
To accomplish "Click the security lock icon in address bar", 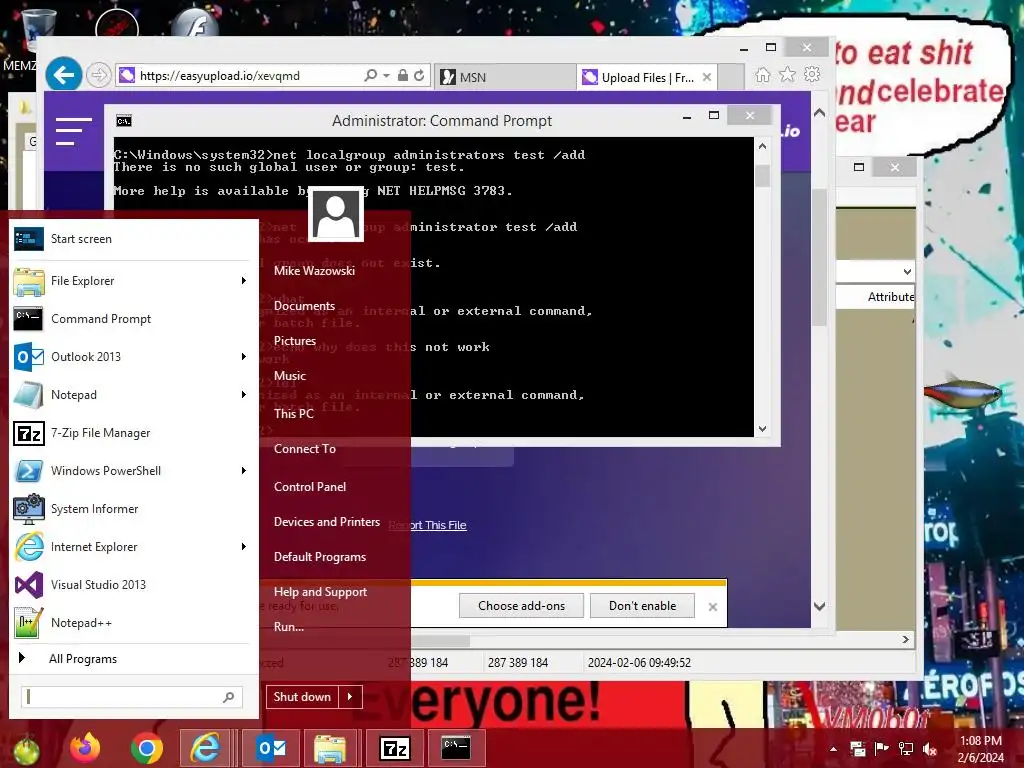I will point(403,75).
